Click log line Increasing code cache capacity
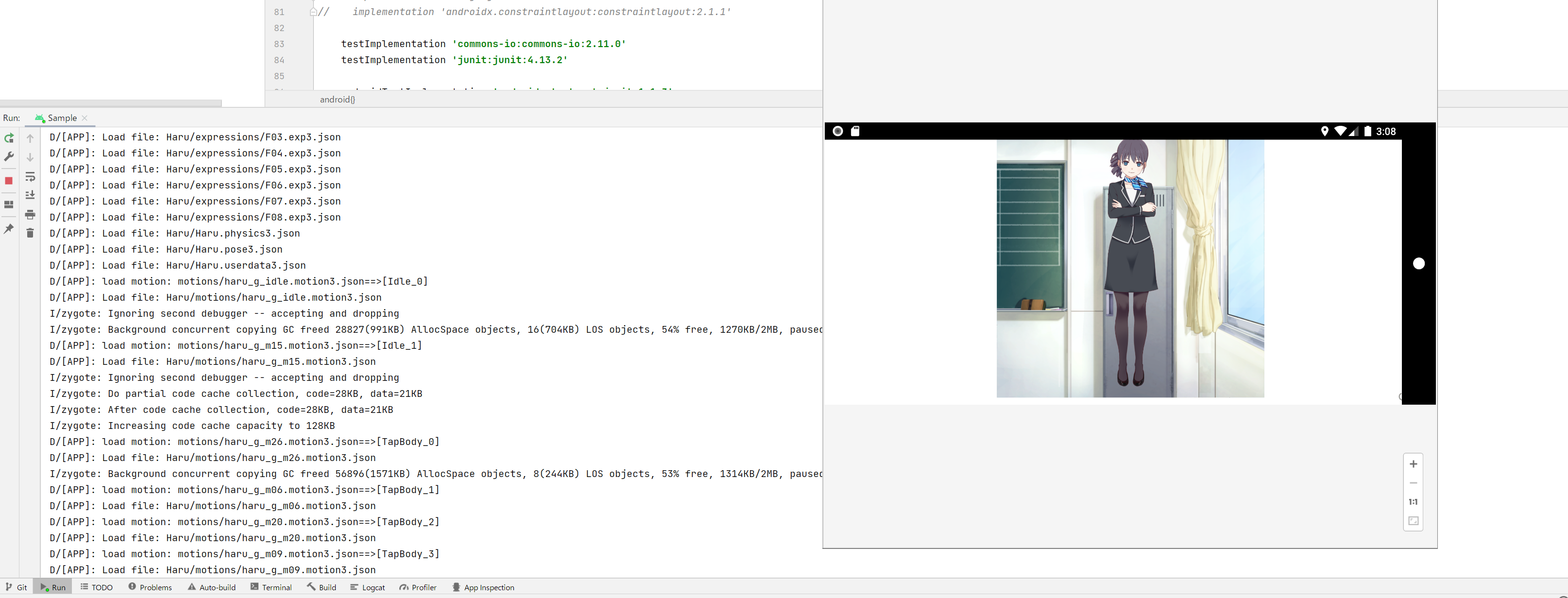Viewport: 1568px width, 598px height. point(192,426)
